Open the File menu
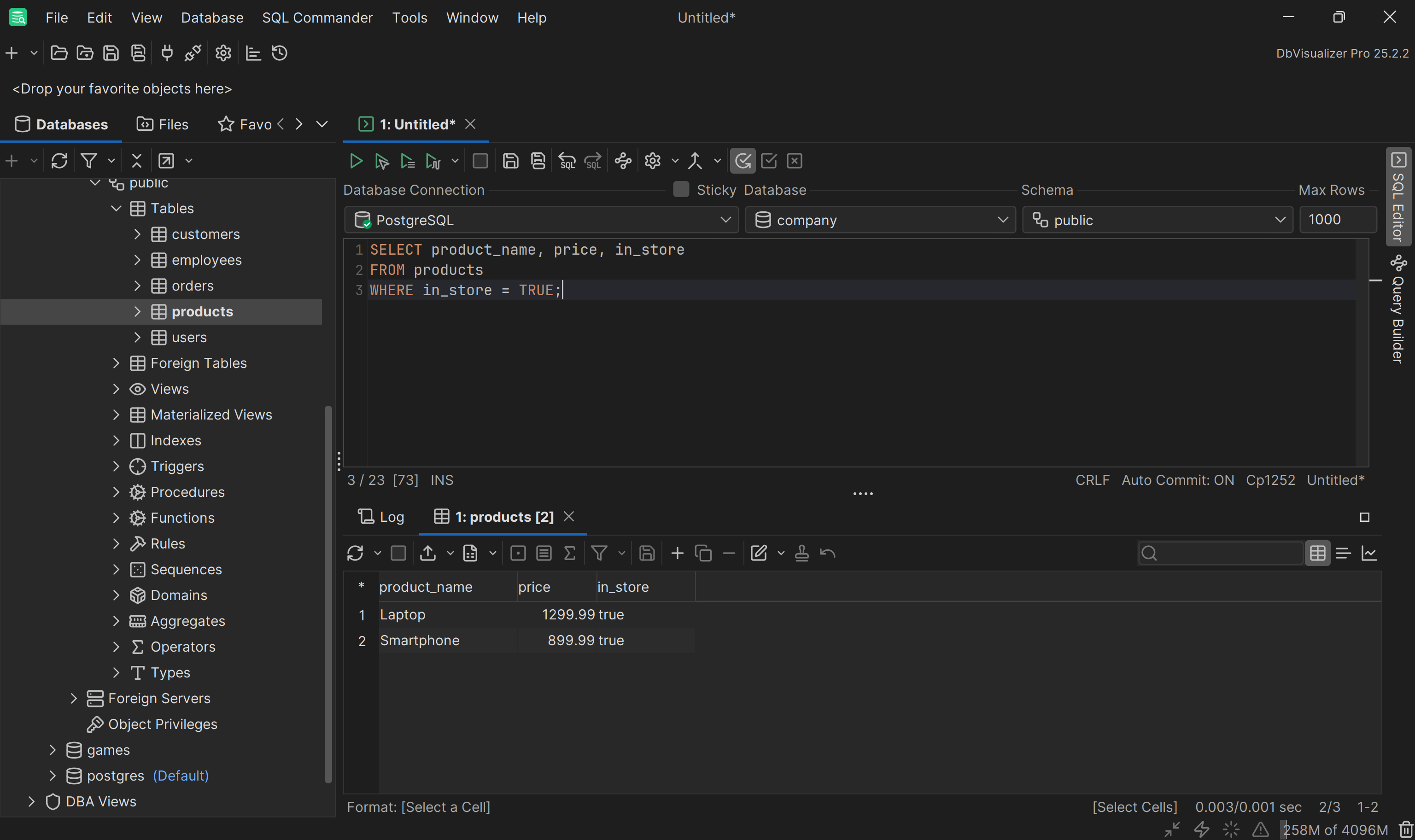 pyautogui.click(x=57, y=17)
